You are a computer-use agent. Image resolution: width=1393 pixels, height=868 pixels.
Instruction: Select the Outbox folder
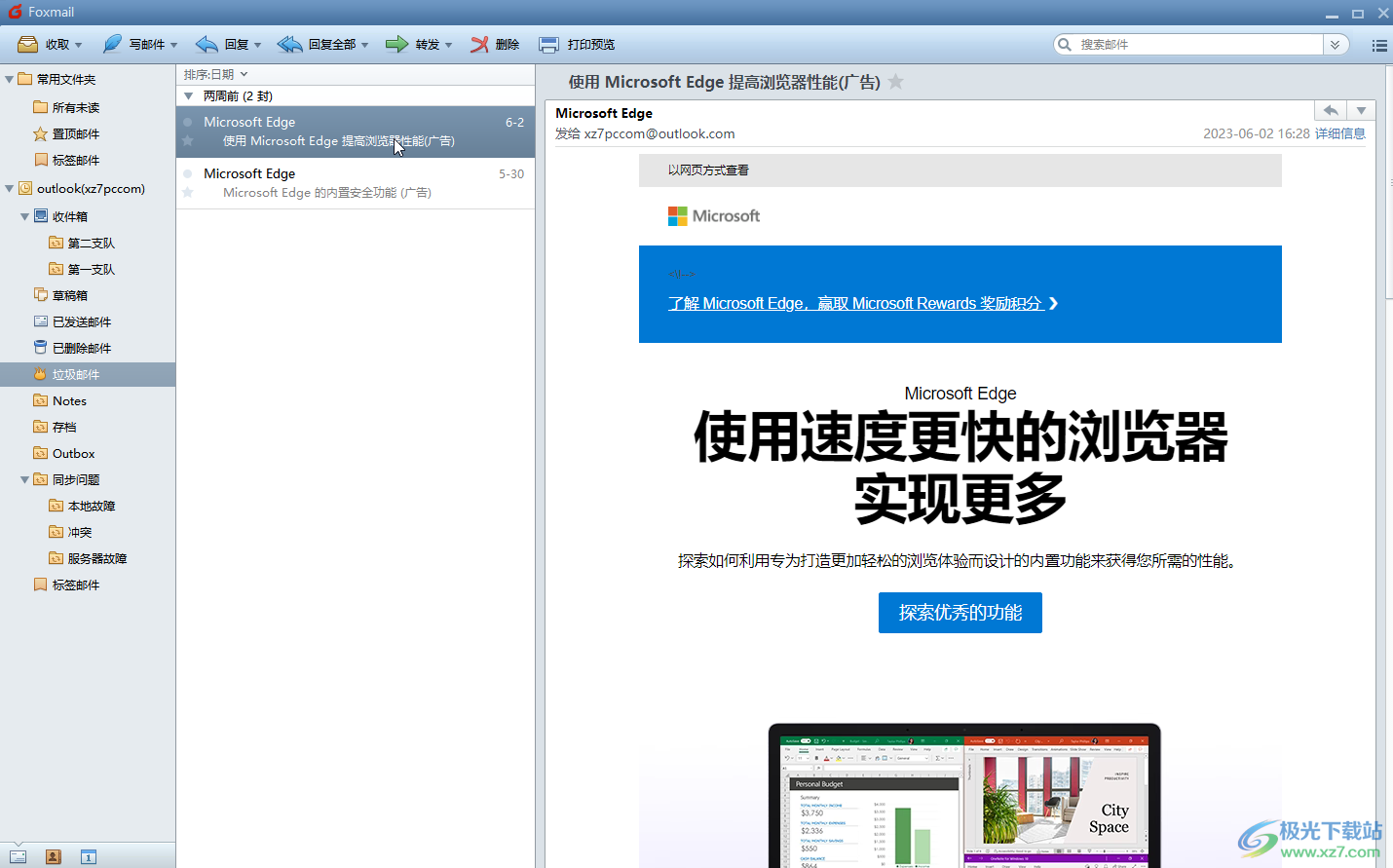click(x=73, y=453)
